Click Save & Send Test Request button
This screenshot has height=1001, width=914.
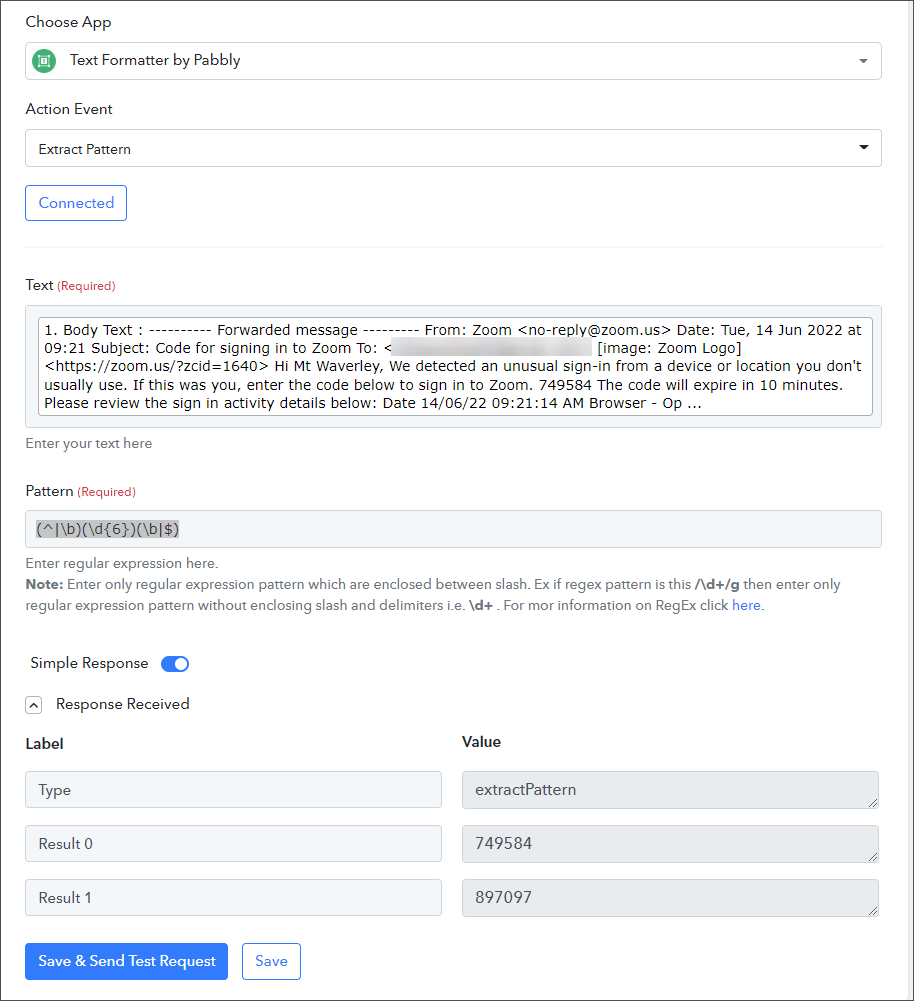click(126, 961)
